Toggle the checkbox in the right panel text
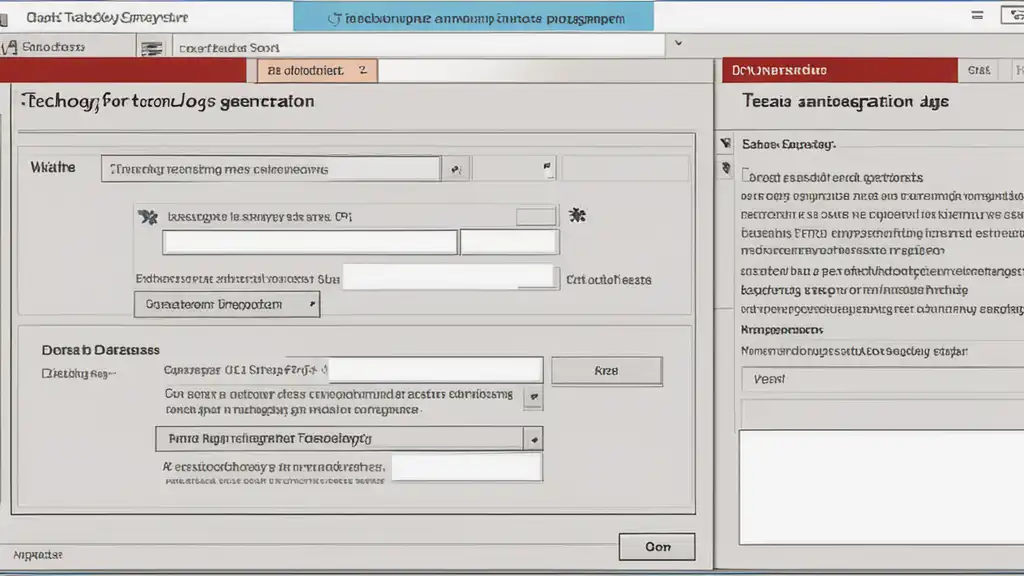Screen dimensions: 1024x576 coord(745,174)
